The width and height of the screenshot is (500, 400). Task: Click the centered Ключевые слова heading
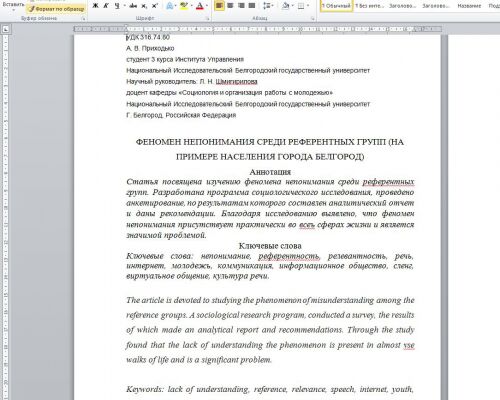(x=270, y=246)
